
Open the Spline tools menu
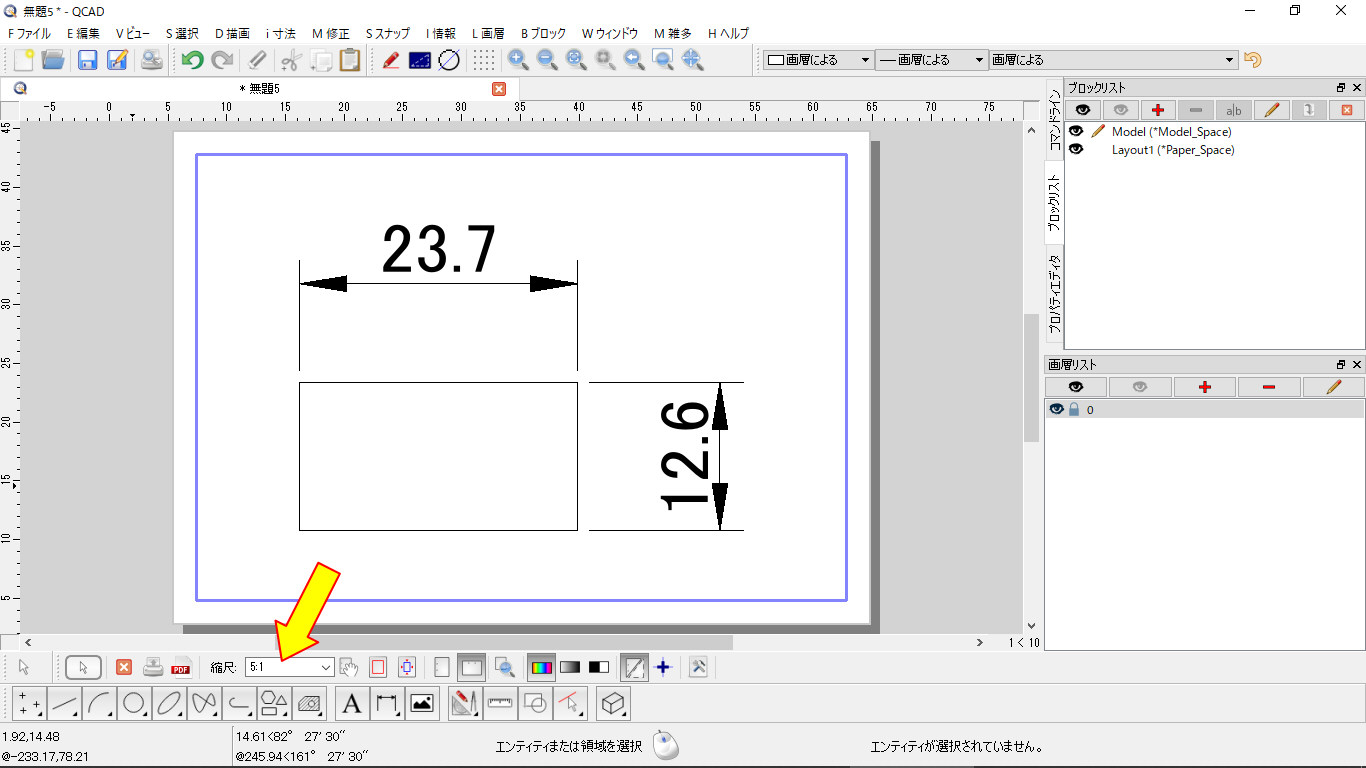[204, 704]
